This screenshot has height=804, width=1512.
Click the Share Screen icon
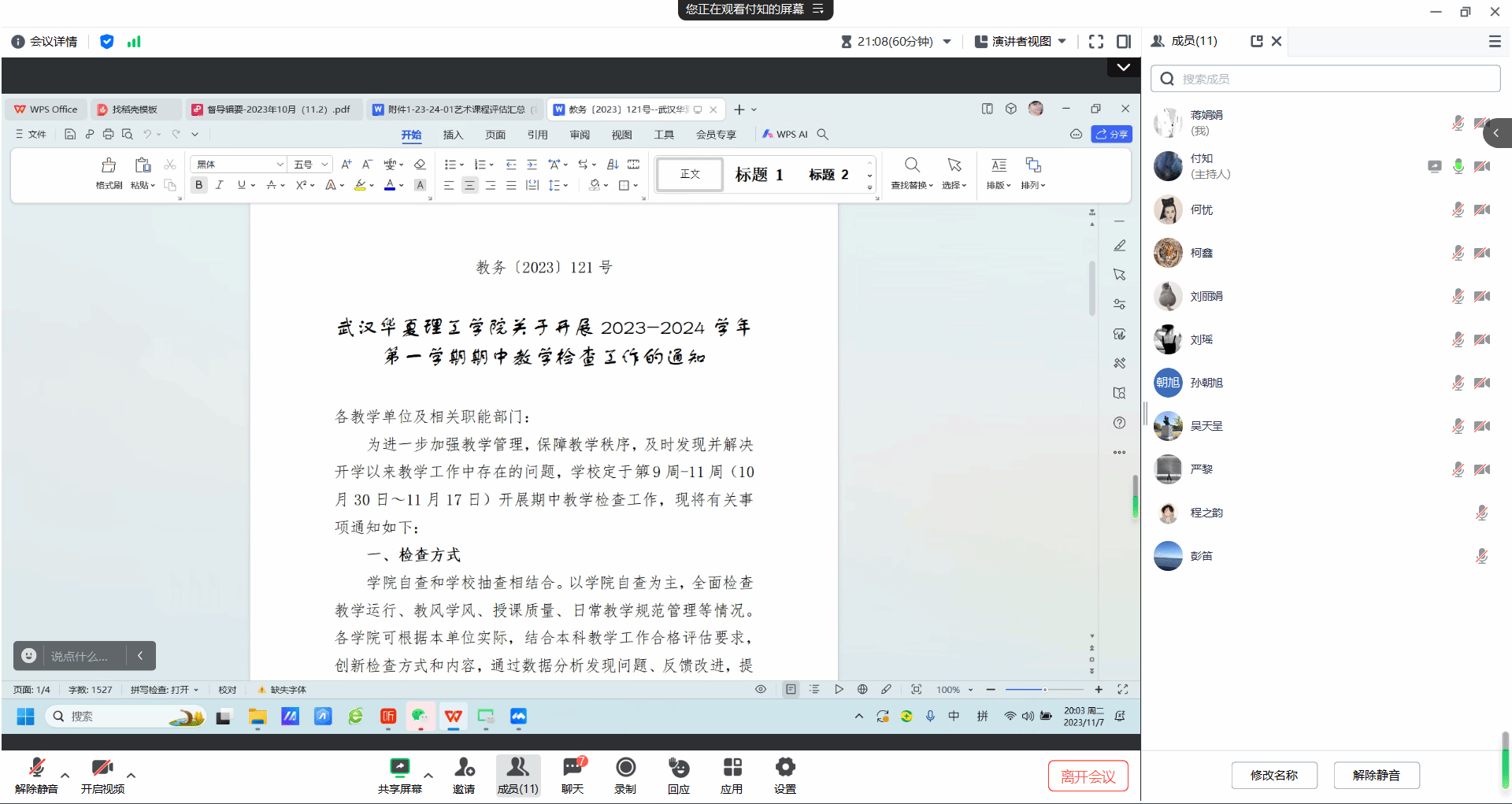(x=399, y=768)
